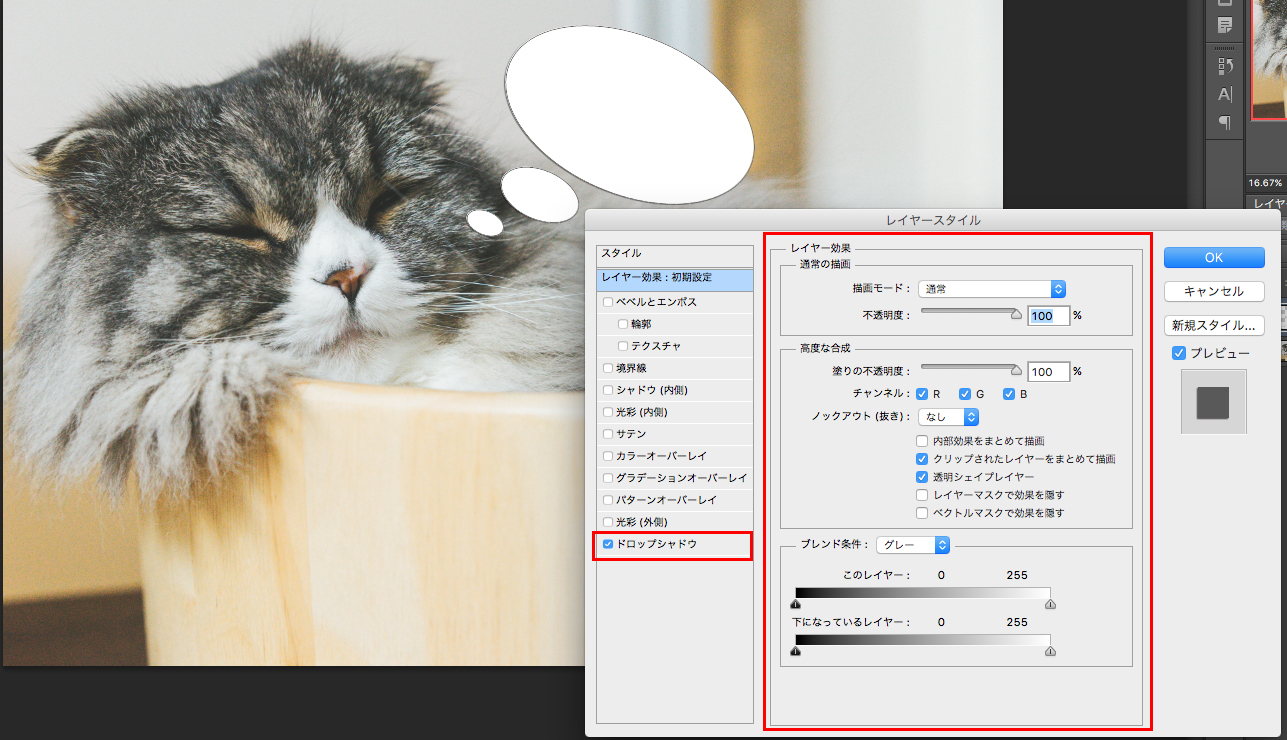Click the 塗りの不透明度 value field

tap(1048, 372)
